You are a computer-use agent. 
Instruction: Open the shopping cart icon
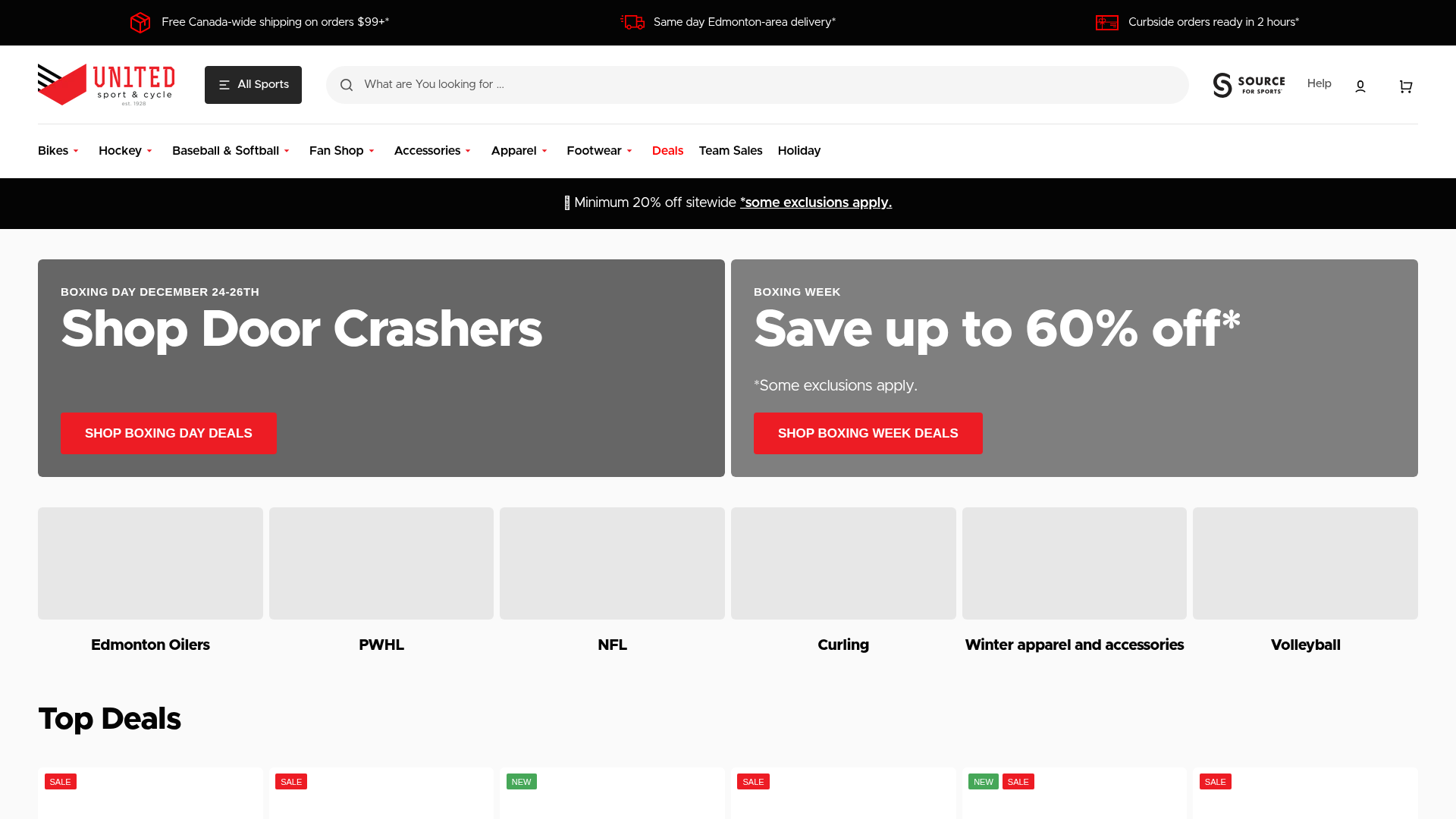(1406, 86)
